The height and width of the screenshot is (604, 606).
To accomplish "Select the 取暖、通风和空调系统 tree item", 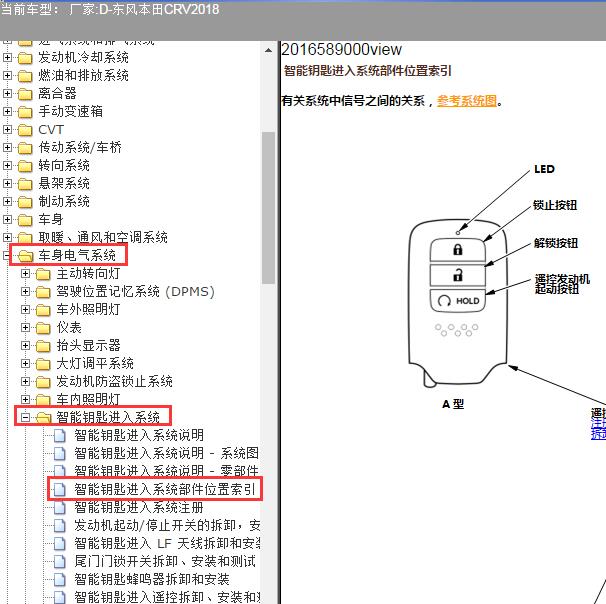I will 103,237.
